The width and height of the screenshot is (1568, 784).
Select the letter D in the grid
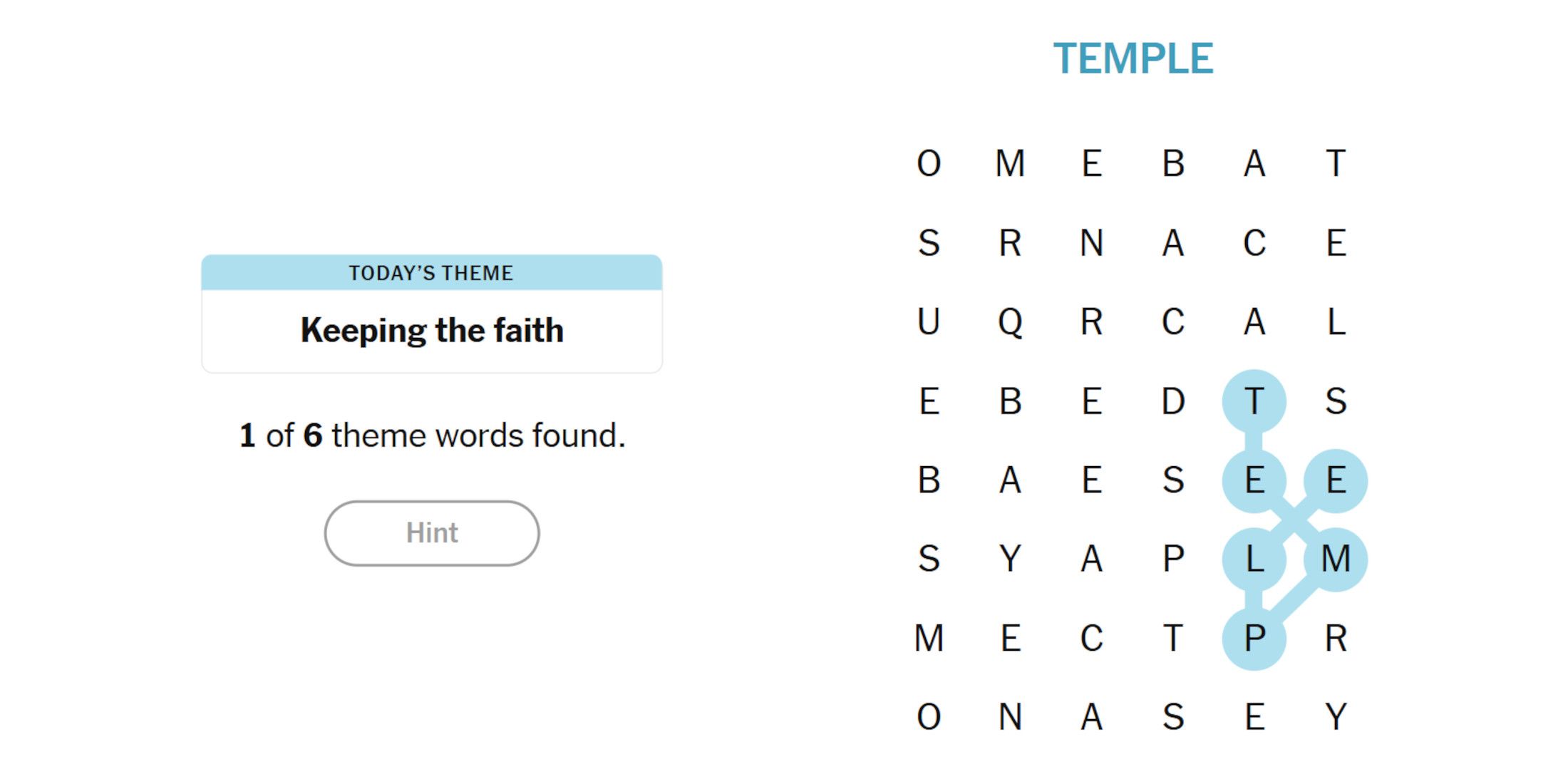click(x=1173, y=401)
